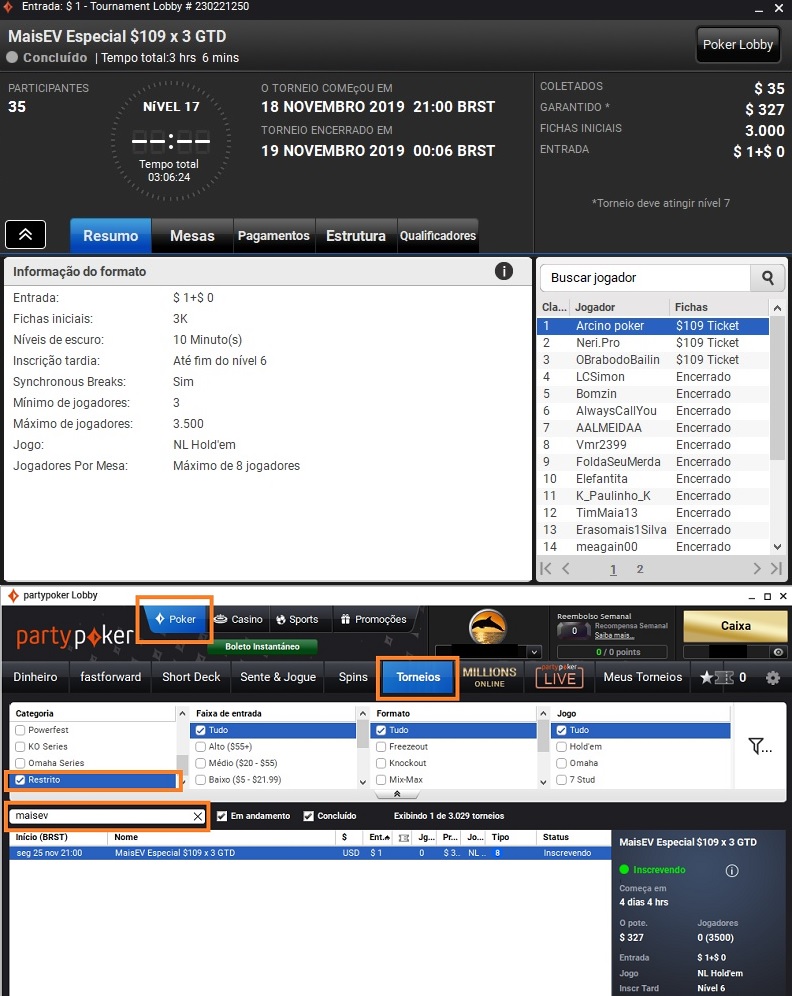Screen dimensions: 792x996
Task: Check the Médio ($20 - $55) filter
Action: click(201, 763)
